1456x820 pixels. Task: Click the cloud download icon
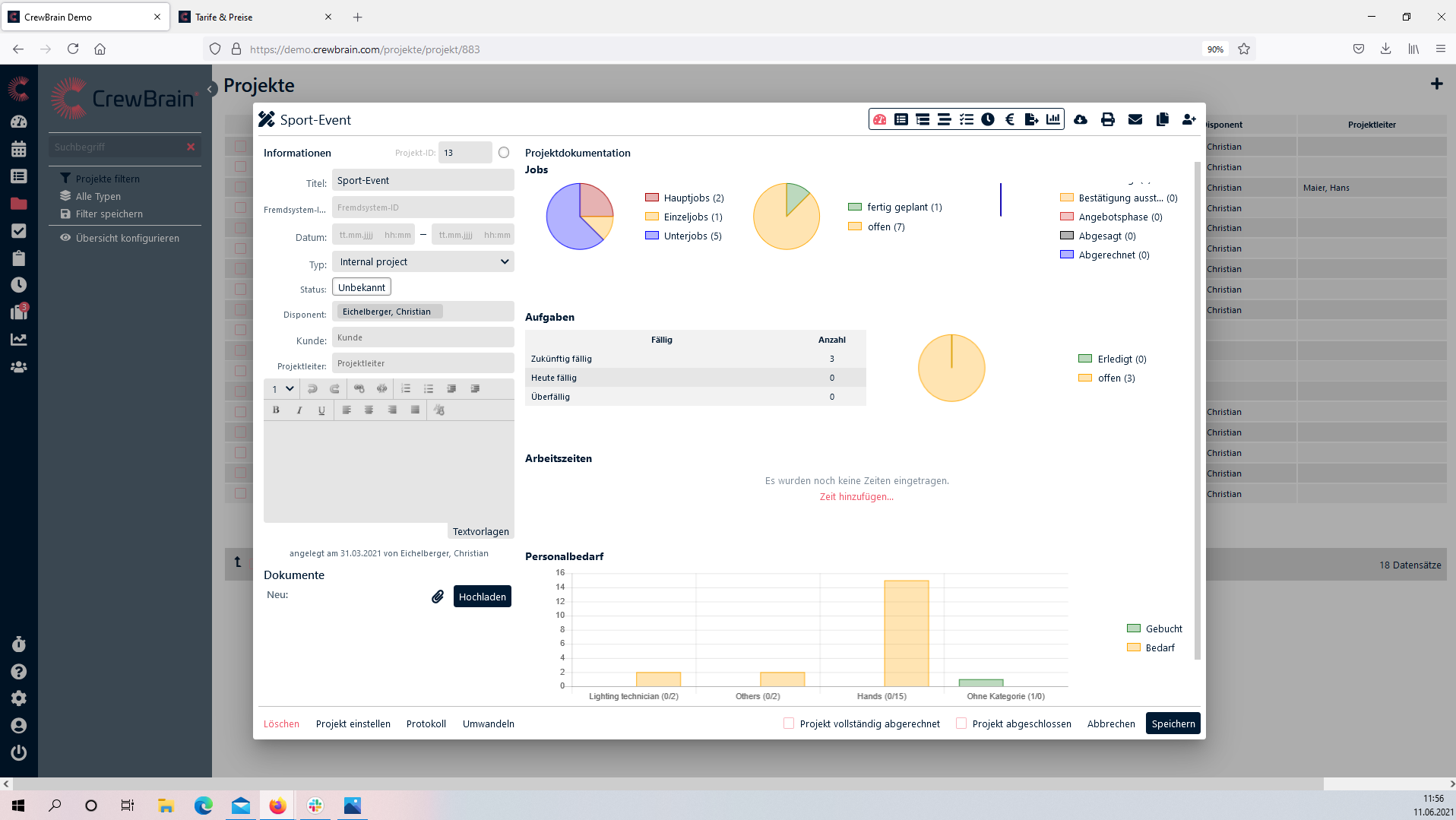click(1080, 119)
